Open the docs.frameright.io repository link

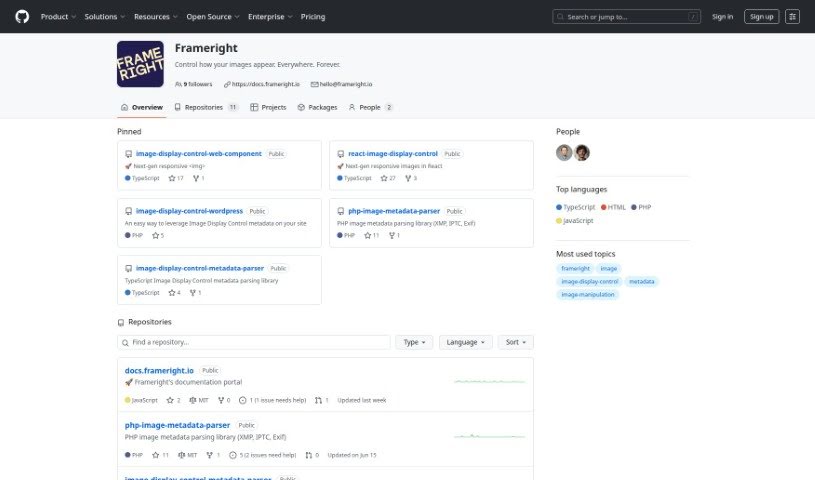[x=159, y=370]
